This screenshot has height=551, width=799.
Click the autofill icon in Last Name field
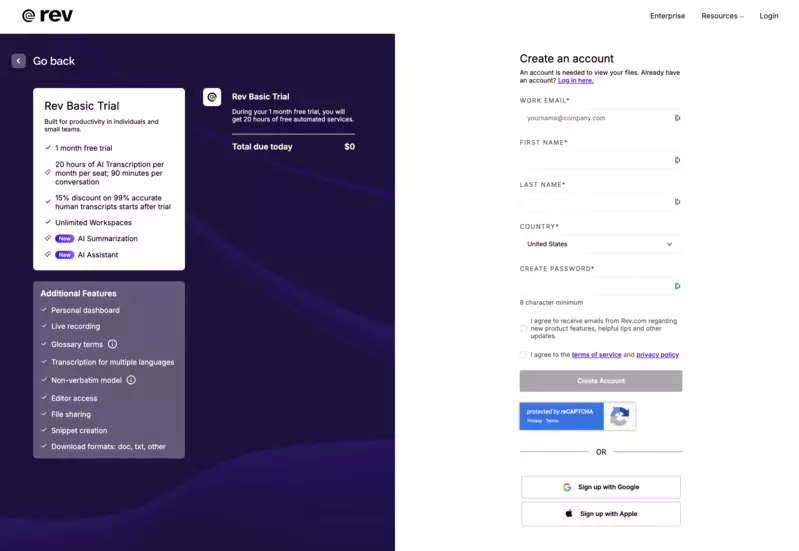(x=677, y=202)
